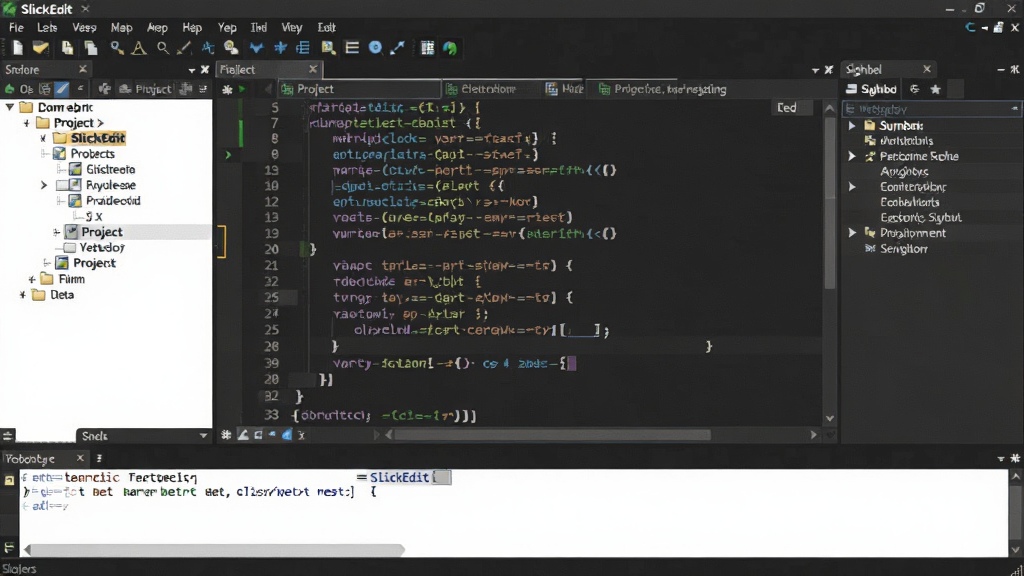Open the filter dropdown in the Symbol panel
The width and height of the screenshot is (1024, 576).
(1014, 109)
